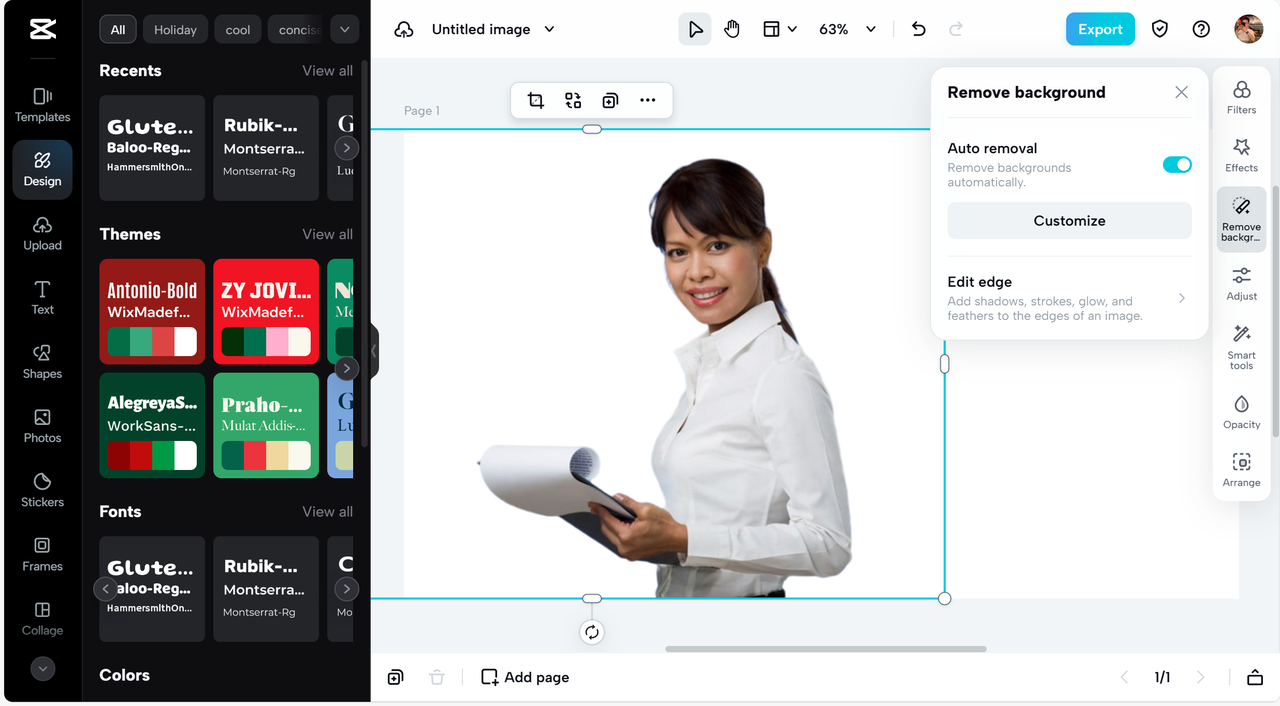
Task: Click the Customize button
Action: 1069,221
